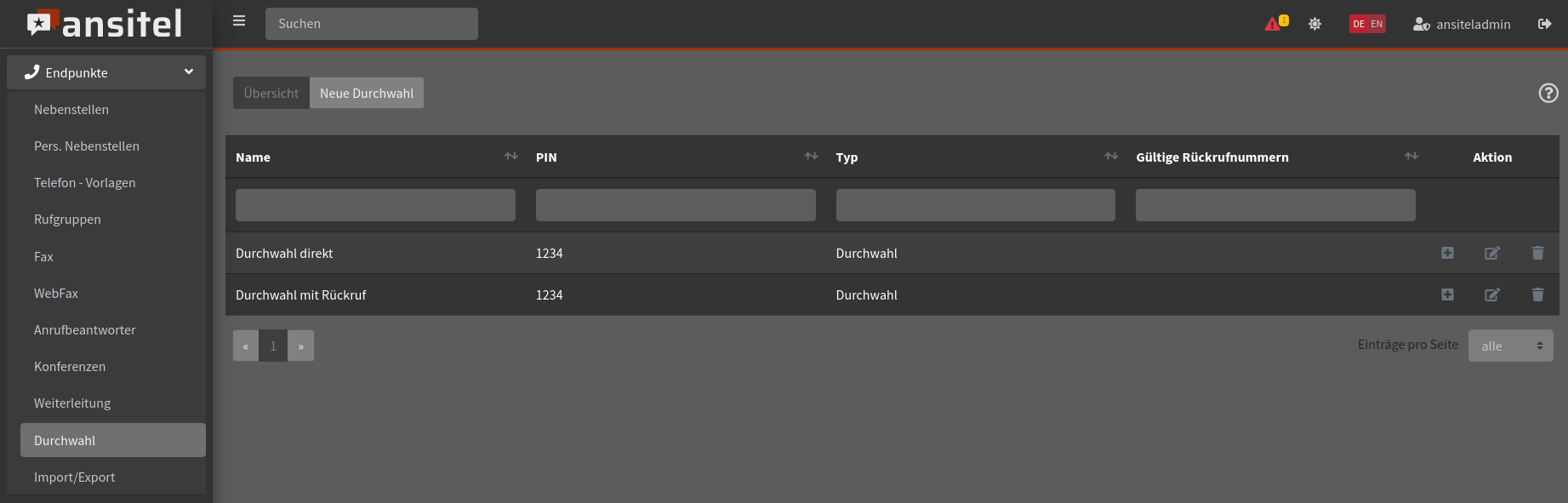Delete the Durchwahl mit Rückruf entry
Image resolution: width=1568 pixels, height=503 pixels.
pos(1537,295)
